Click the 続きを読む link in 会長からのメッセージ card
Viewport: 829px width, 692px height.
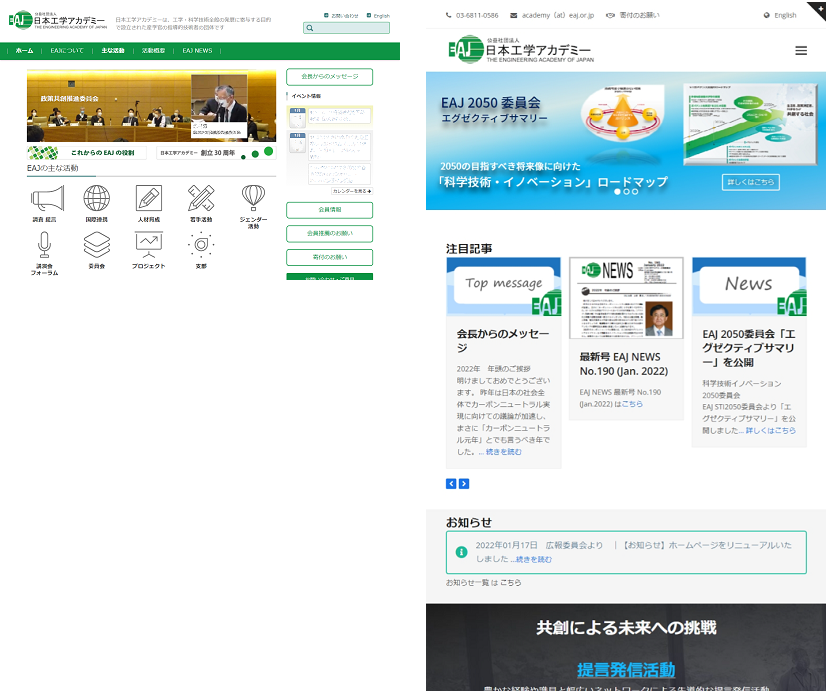[x=503, y=452]
